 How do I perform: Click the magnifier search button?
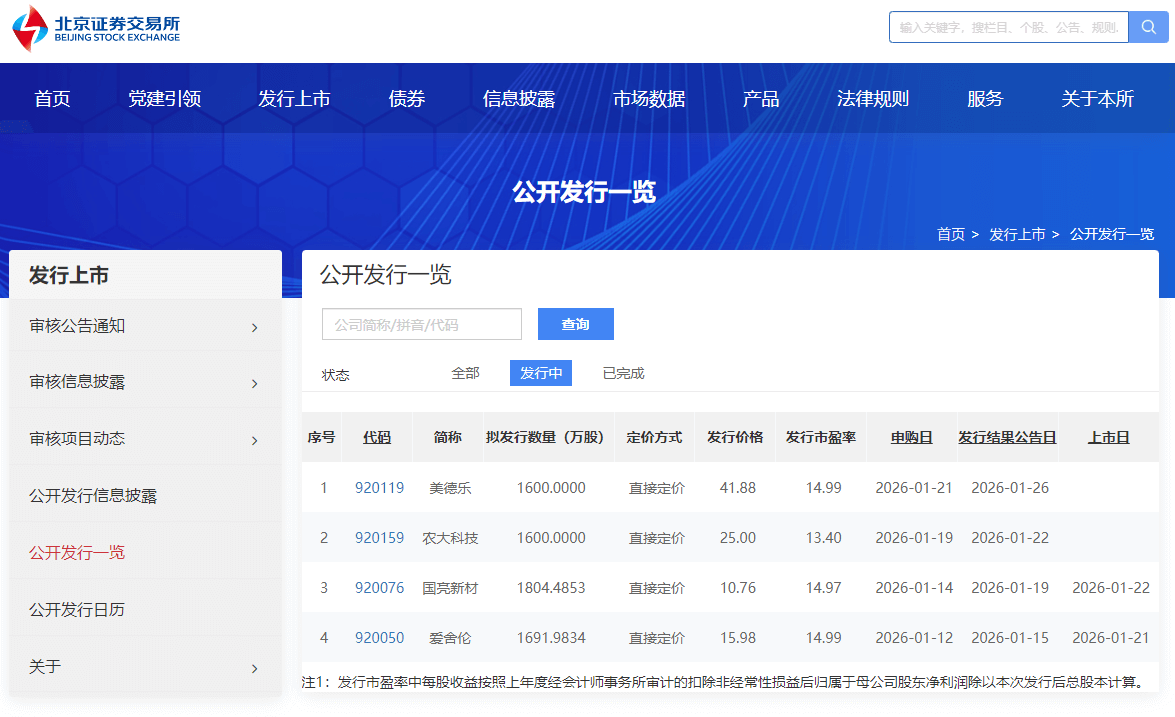pos(1148,27)
